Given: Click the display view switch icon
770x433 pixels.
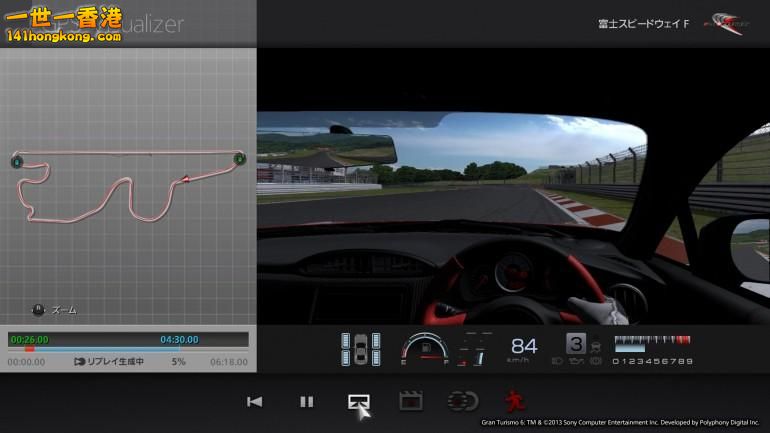Looking at the screenshot, I should [358, 401].
